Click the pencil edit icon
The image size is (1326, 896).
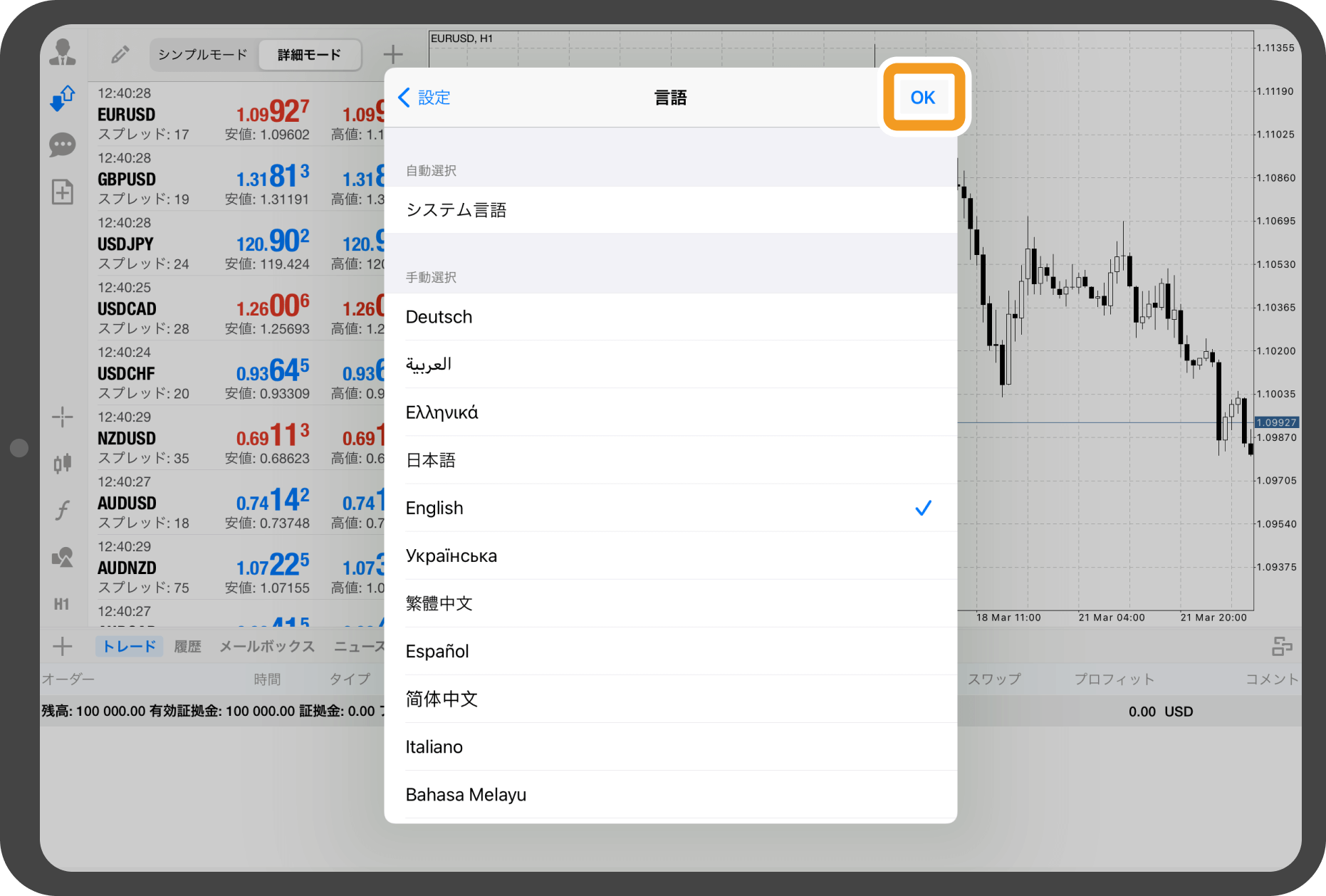click(120, 54)
